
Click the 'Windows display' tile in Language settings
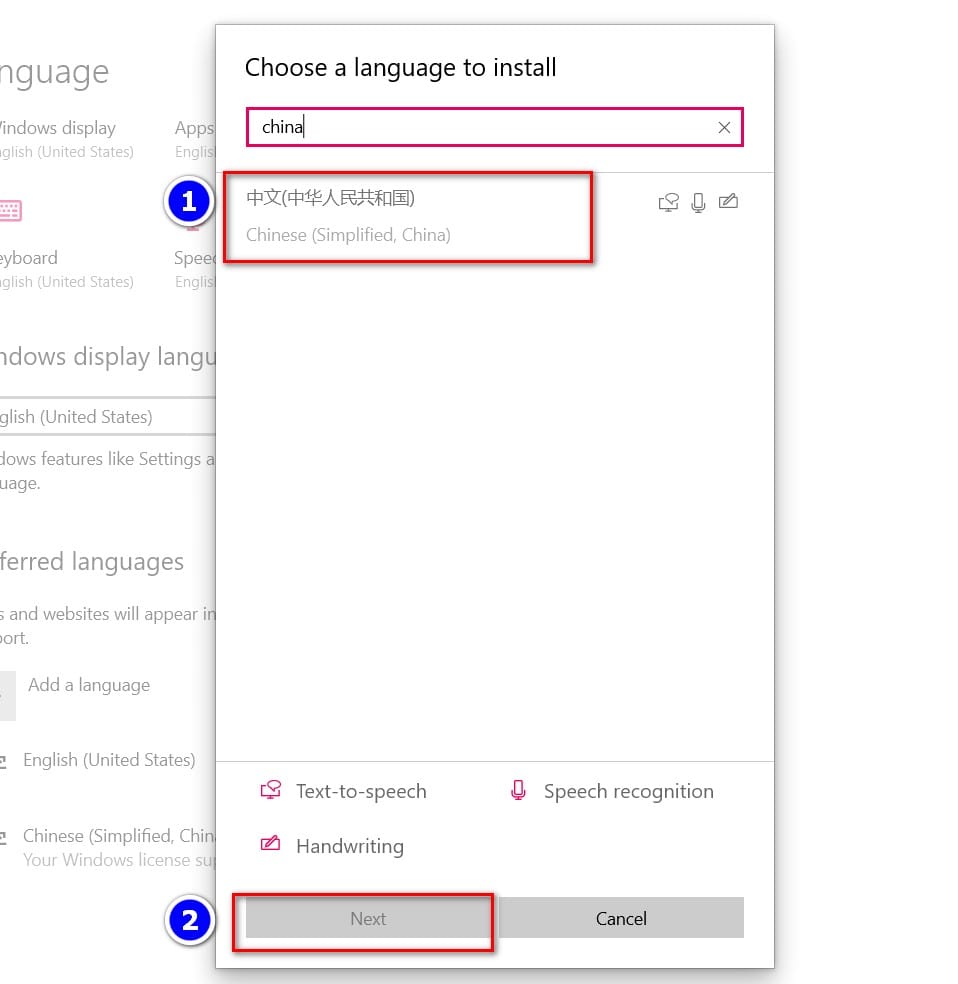click(x=67, y=139)
